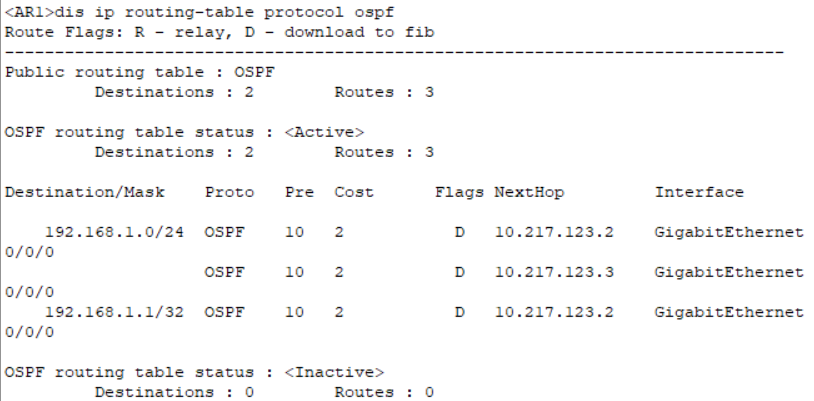The height and width of the screenshot is (401, 814).
Task: Click the Route Flags legend line
Action: coord(219,33)
